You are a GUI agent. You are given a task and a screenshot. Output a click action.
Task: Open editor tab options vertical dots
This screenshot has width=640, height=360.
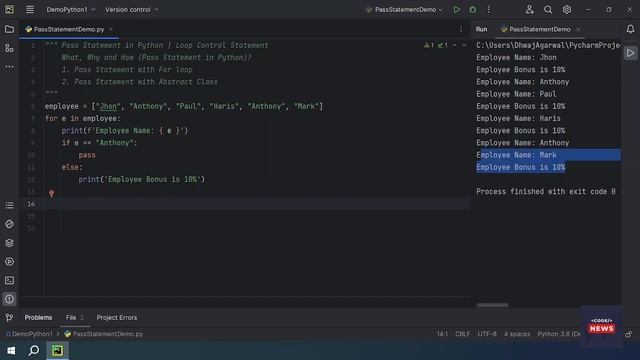click(x=461, y=29)
